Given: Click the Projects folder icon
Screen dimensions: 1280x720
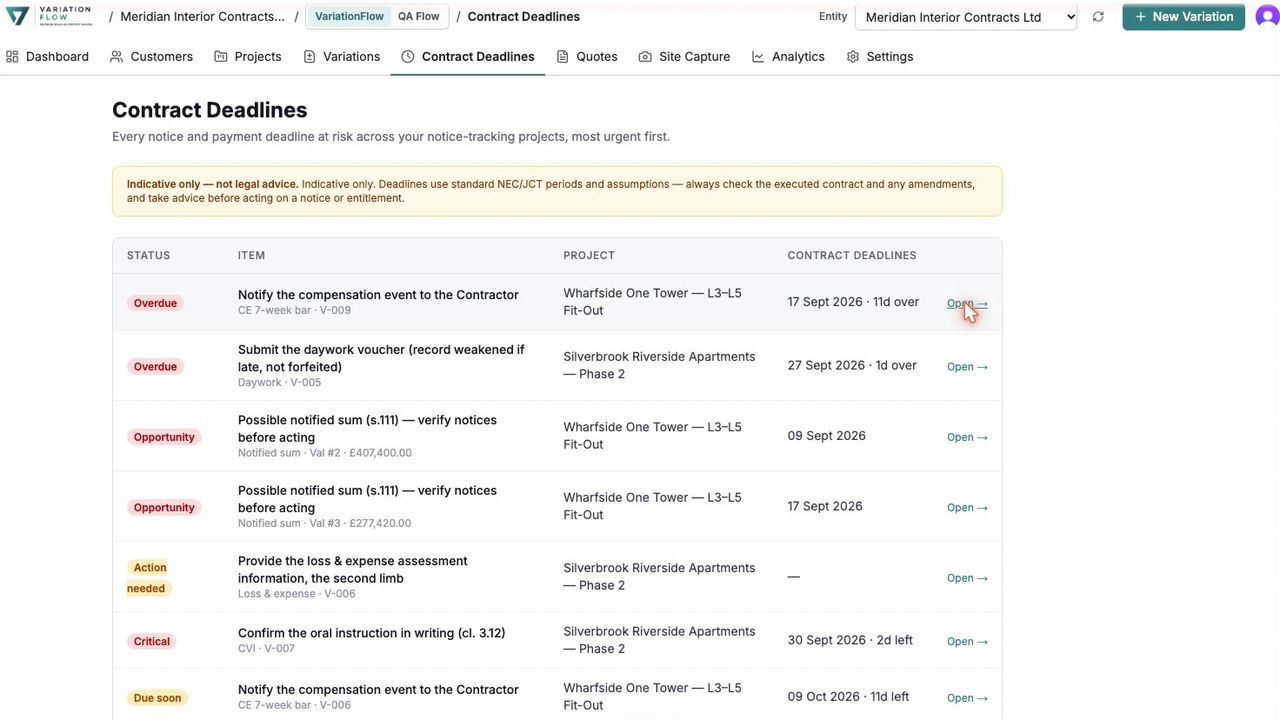Looking at the screenshot, I should point(221,57).
